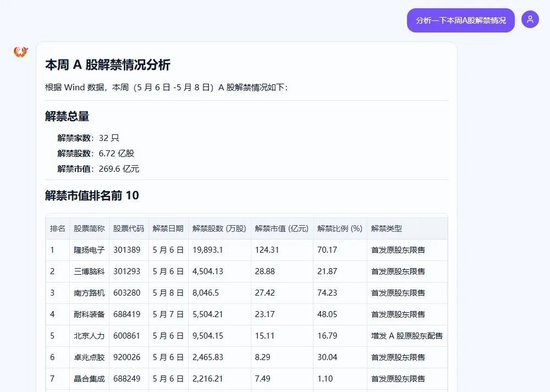Viewport: 550px width, 392px height.
Task: Click the share count 4,504.13
Action: coord(208,271)
